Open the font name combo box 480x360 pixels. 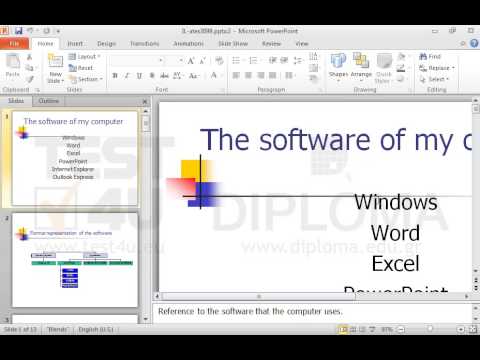point(138,61)
